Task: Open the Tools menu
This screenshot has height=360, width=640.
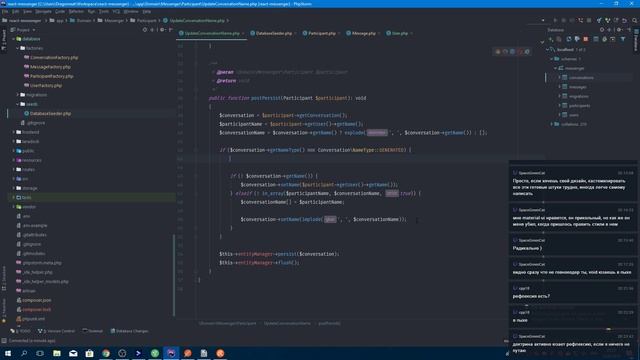Action: [x=104, y=11]
